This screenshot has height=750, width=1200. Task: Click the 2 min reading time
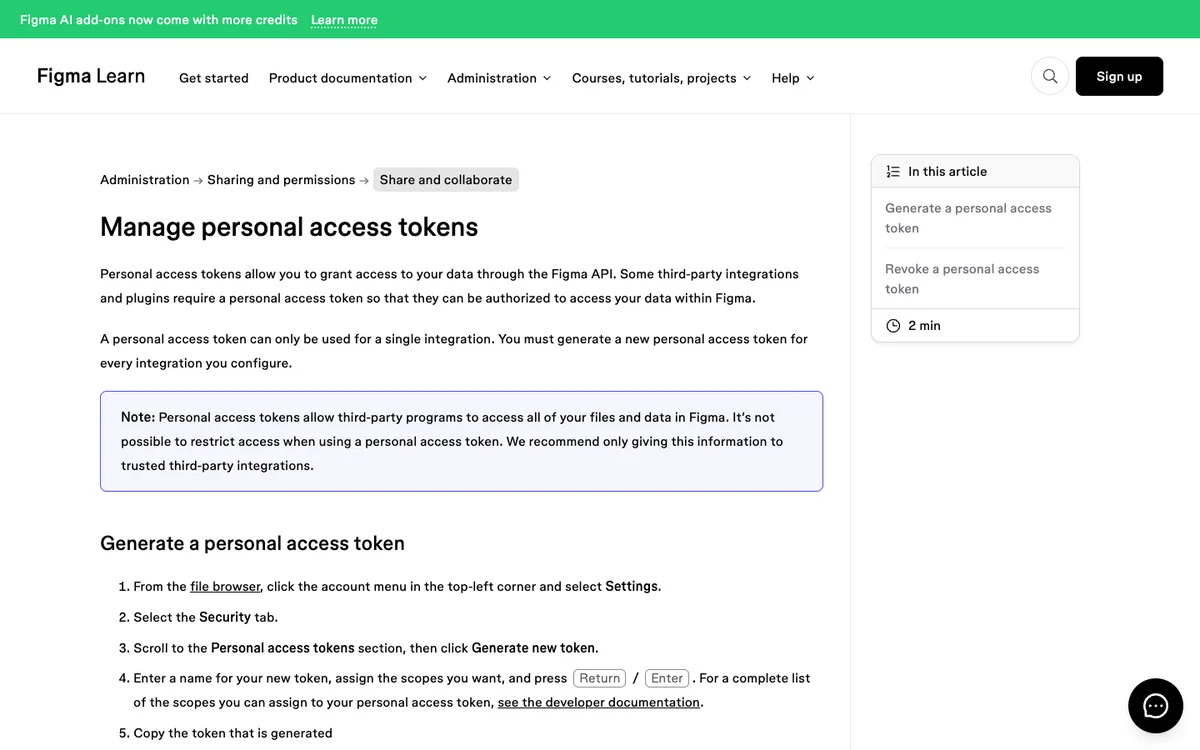[x=924, y=326]
